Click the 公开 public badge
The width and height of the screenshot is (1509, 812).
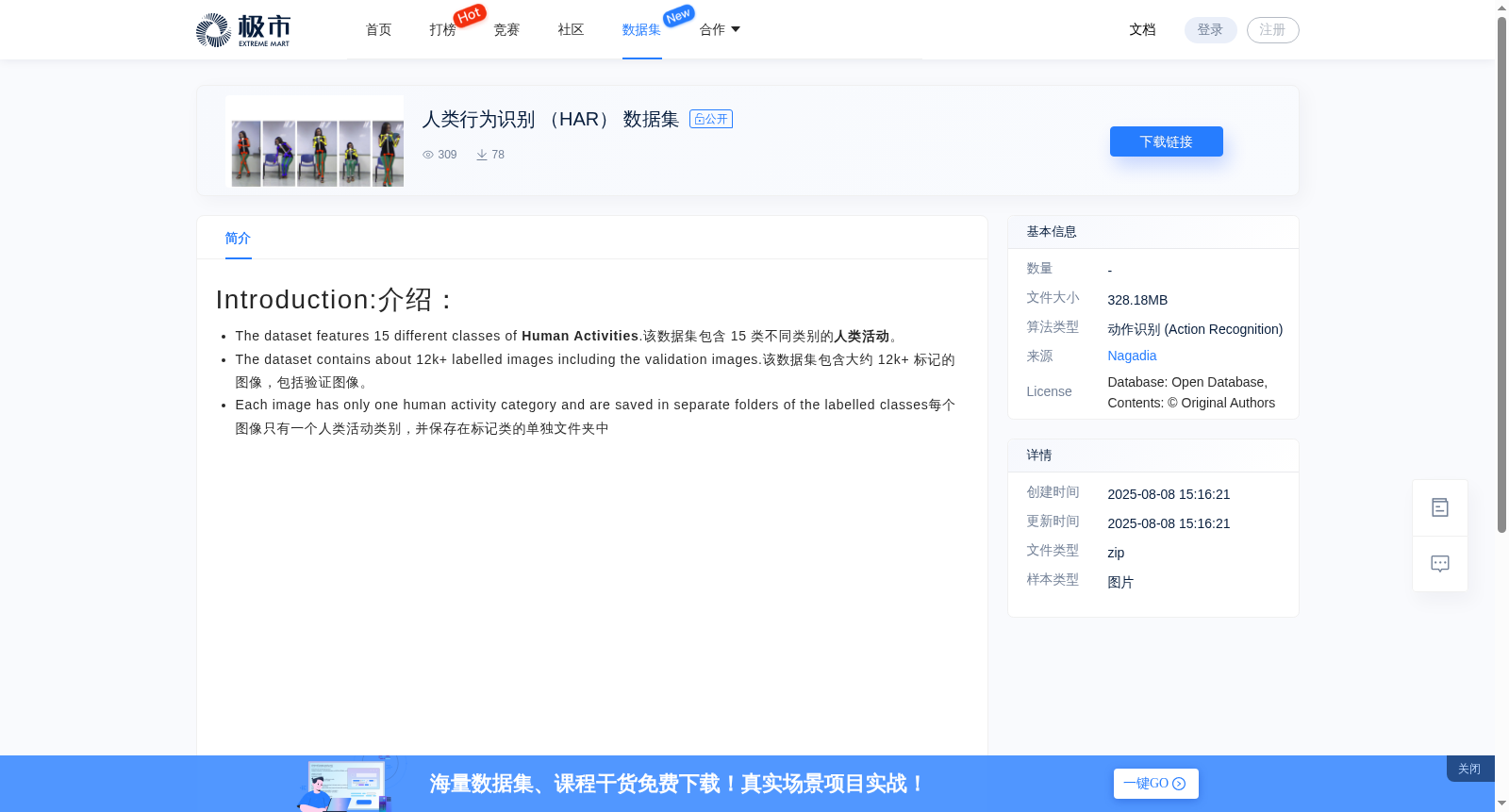[711, 119]
